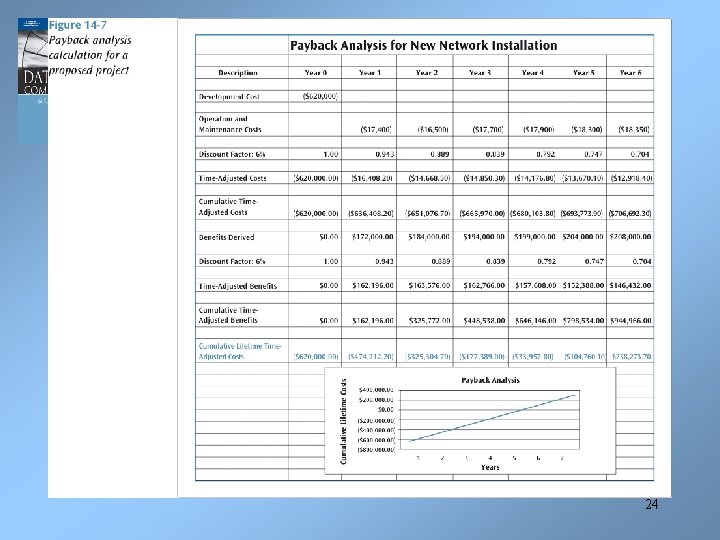
Task: Select the ($636,408.20) cumulative cost cell
Action: 371,214
